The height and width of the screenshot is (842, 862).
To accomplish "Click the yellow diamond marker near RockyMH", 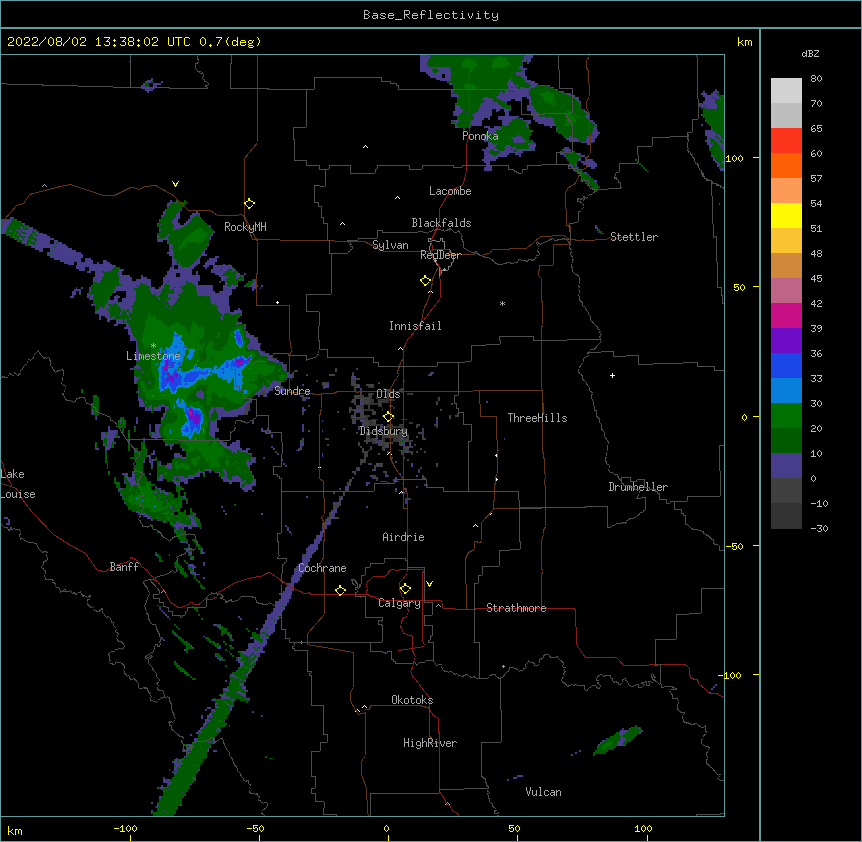I will tap(250, 204).
